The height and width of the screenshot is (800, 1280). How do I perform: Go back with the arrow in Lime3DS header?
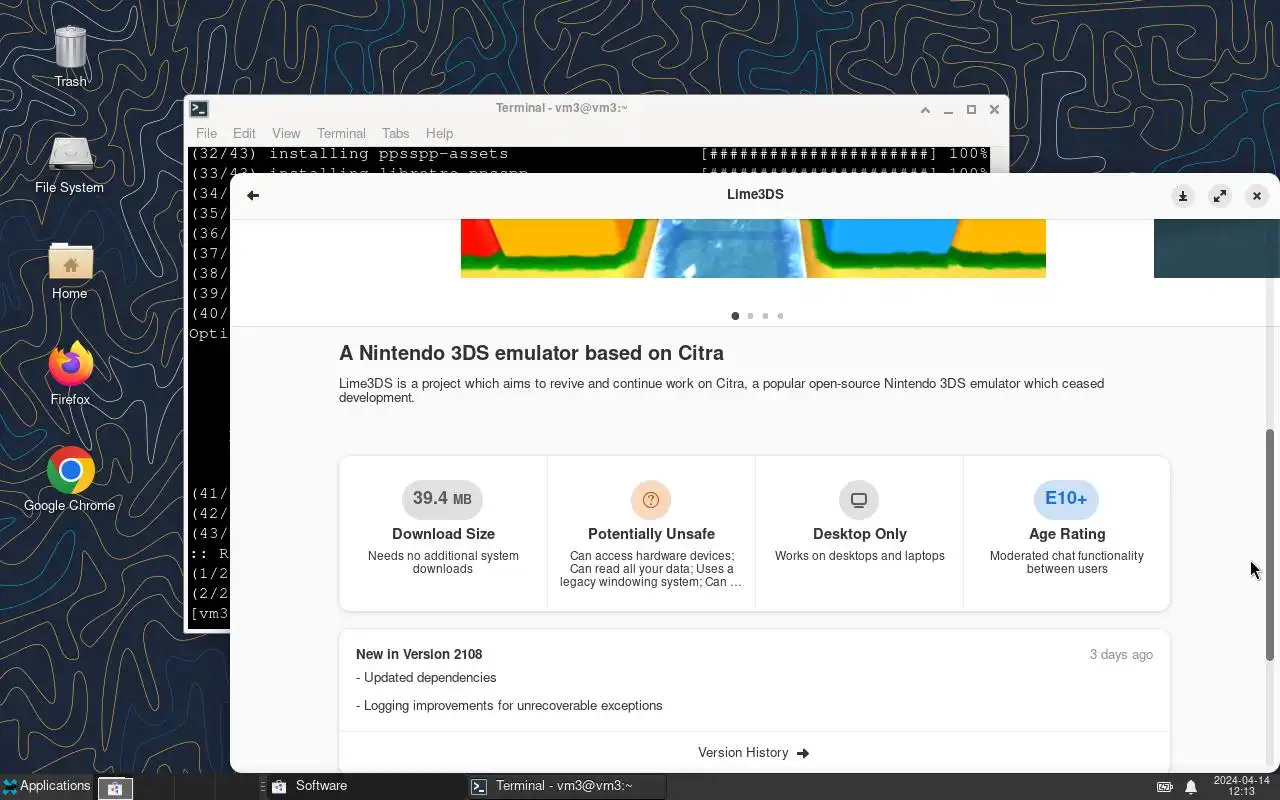[x=253, y=195]
